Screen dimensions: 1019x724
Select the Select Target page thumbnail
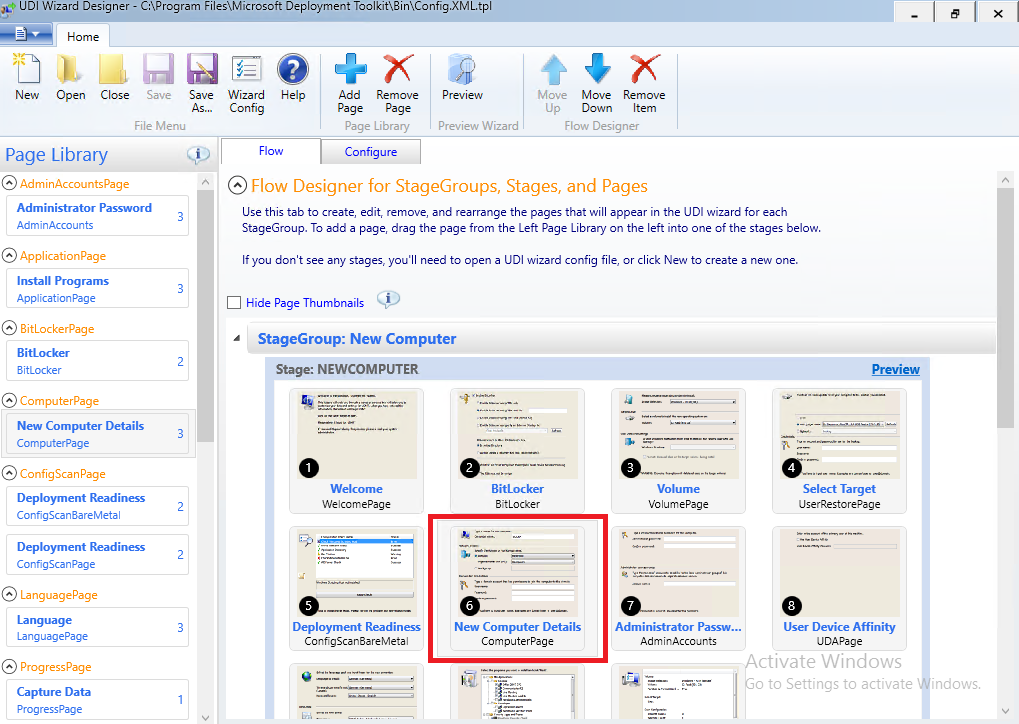click(x=839, y=450)
